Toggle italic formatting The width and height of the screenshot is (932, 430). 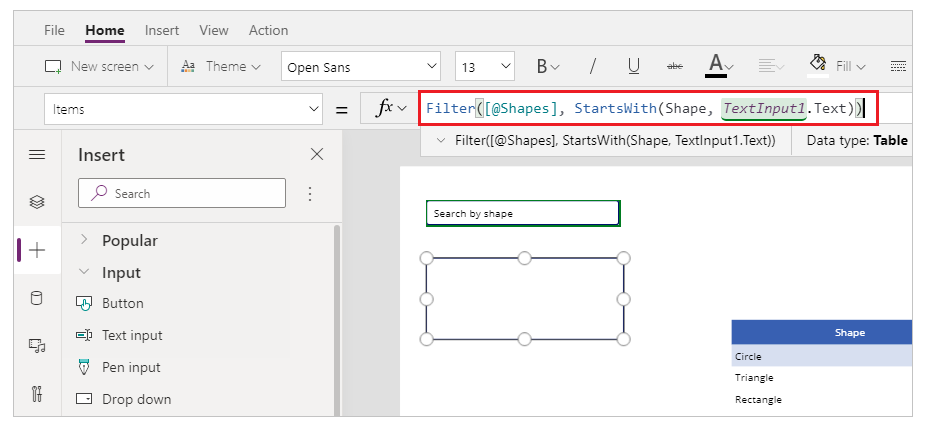pyautogui.click(x=592, y=67)
